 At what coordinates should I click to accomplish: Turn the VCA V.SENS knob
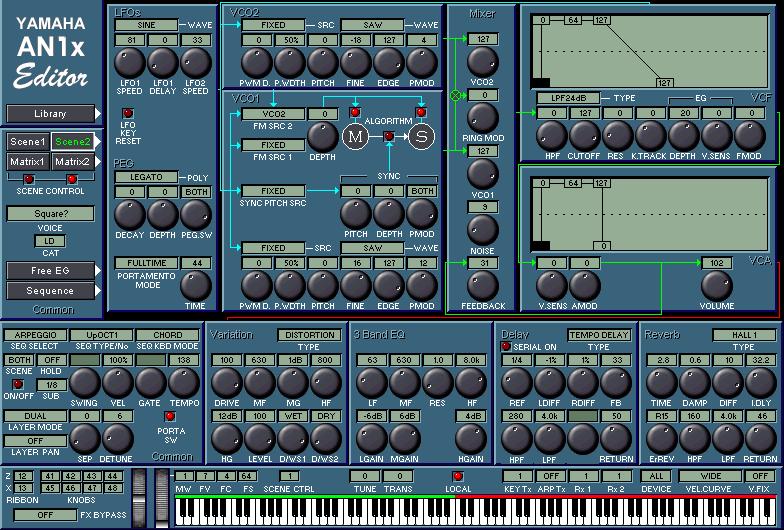click(552, 286)
